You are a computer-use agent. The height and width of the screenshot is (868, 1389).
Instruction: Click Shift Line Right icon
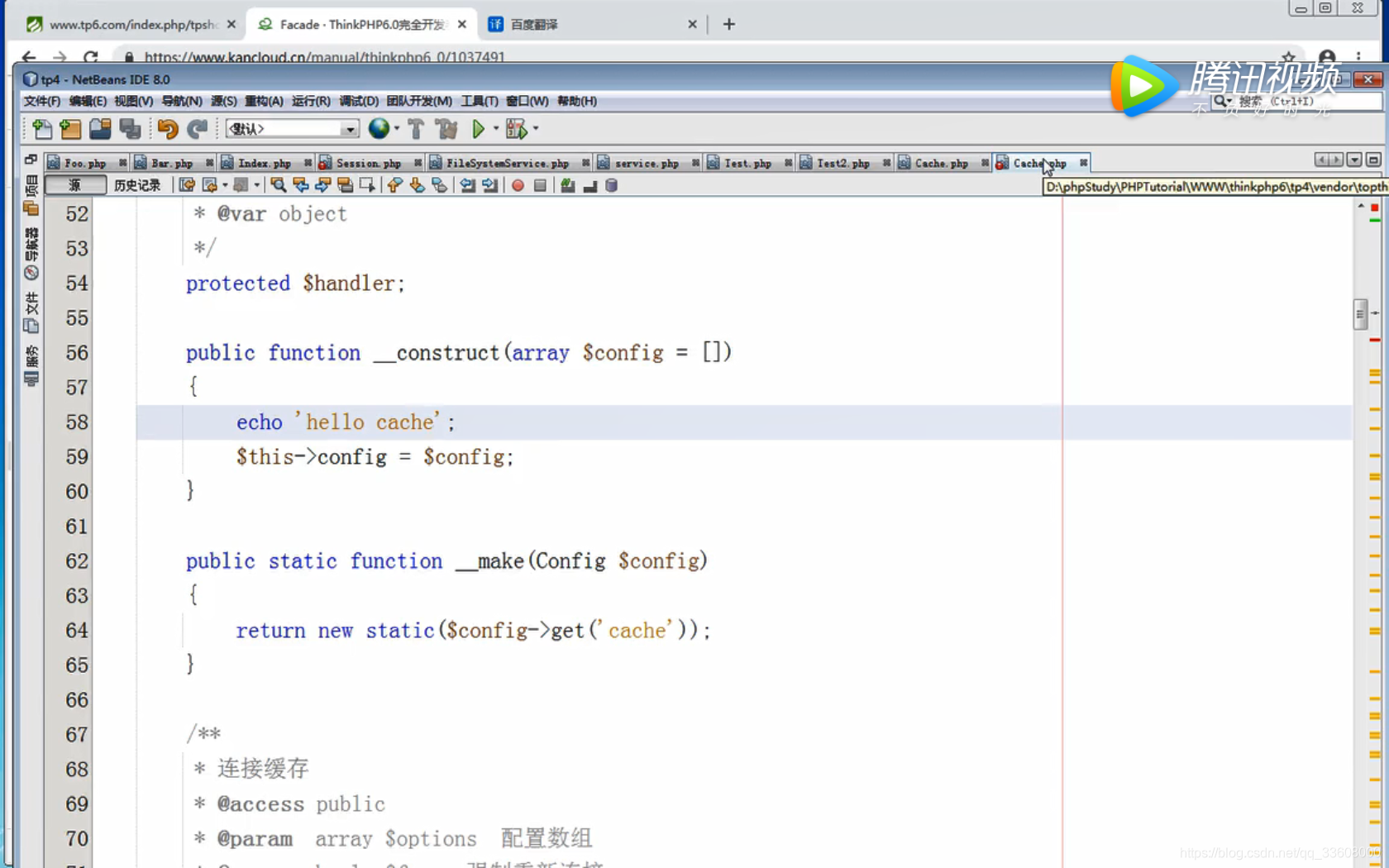point(489,185)
